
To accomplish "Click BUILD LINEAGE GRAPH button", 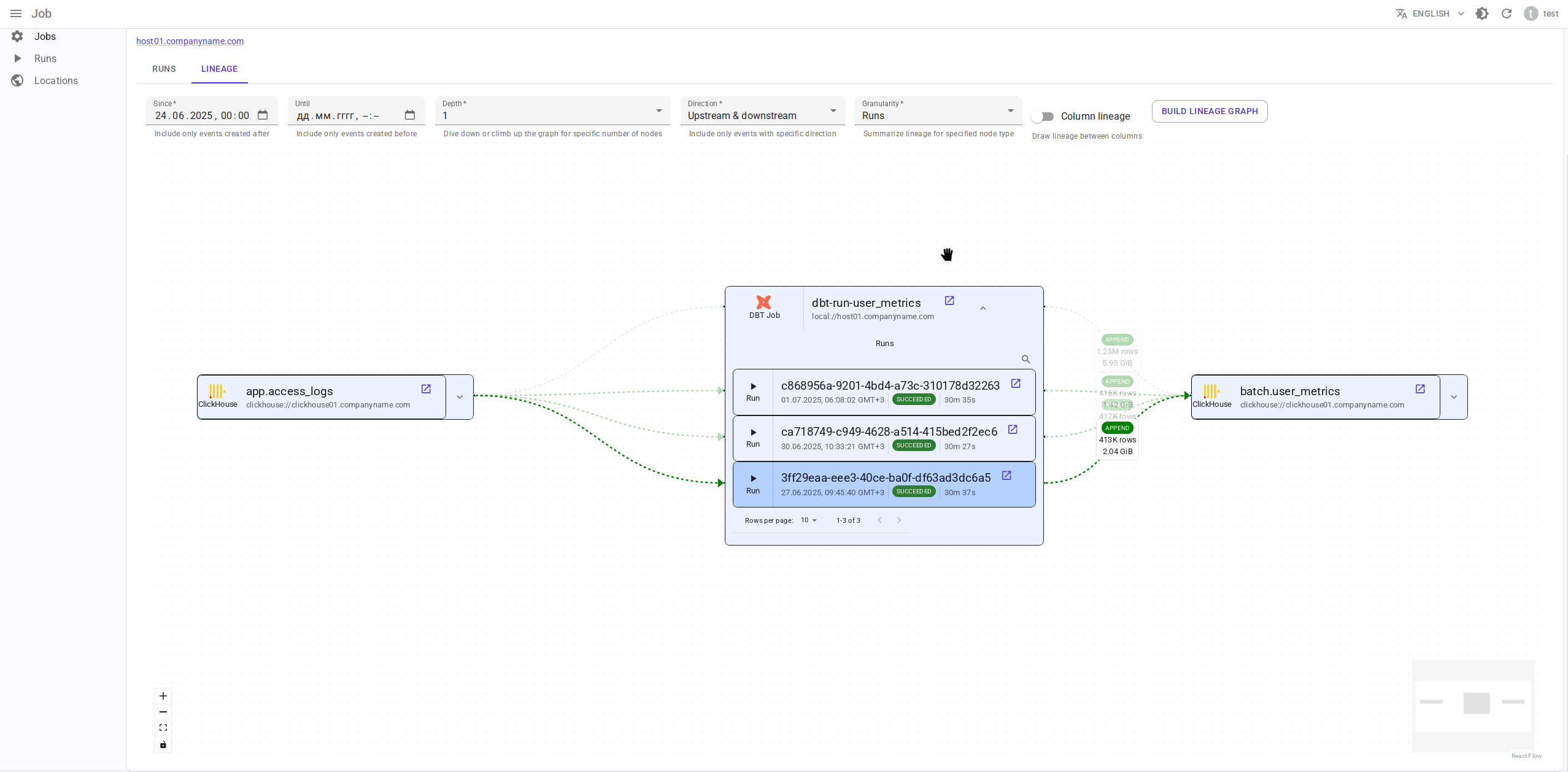I will [x=1209, y=111].
